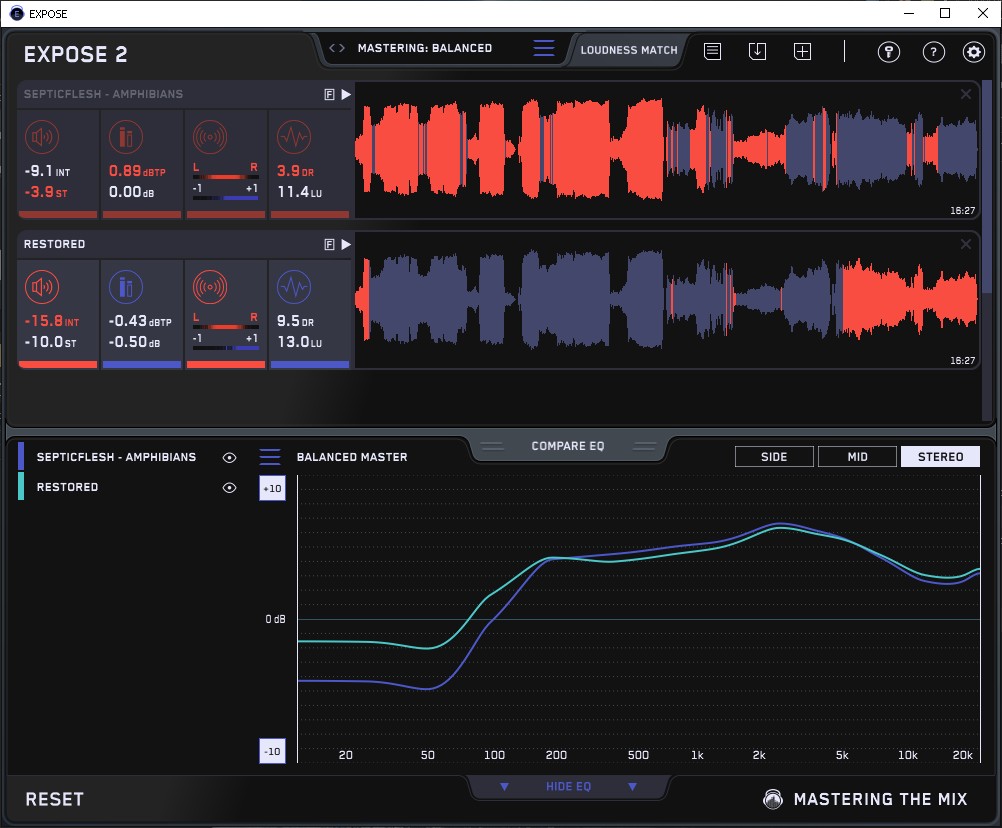Collapse the EQ panel with Hide EQ
The height and width of the screenshot is (828, 1002).
[568, 786]
